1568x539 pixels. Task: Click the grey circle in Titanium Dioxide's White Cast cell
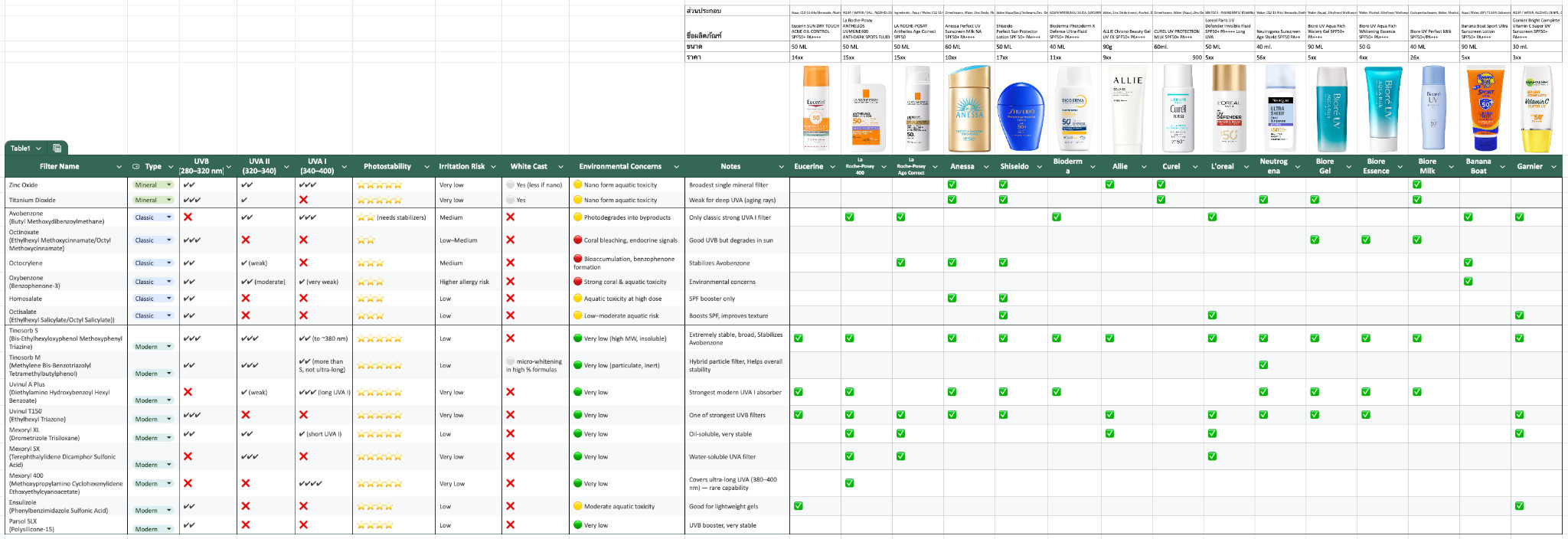pyautogui.click(x=511, y=200)
